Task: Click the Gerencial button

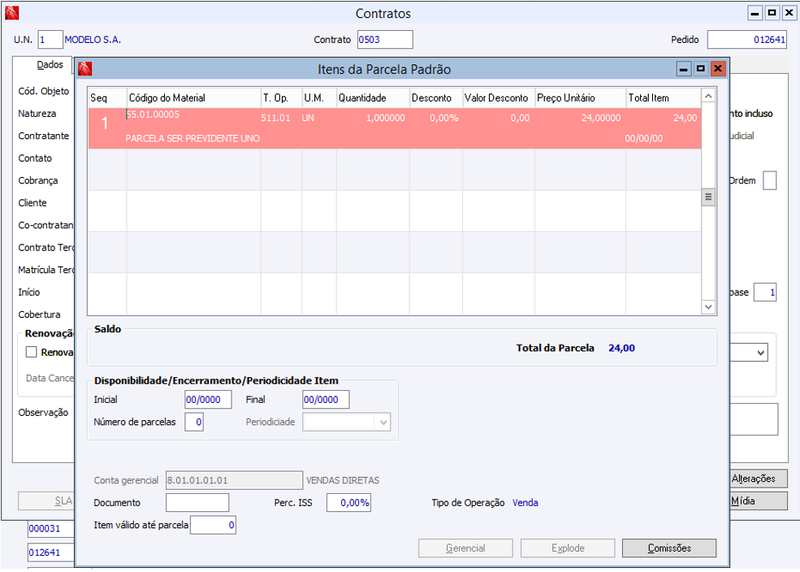Action: click(465, 548)
